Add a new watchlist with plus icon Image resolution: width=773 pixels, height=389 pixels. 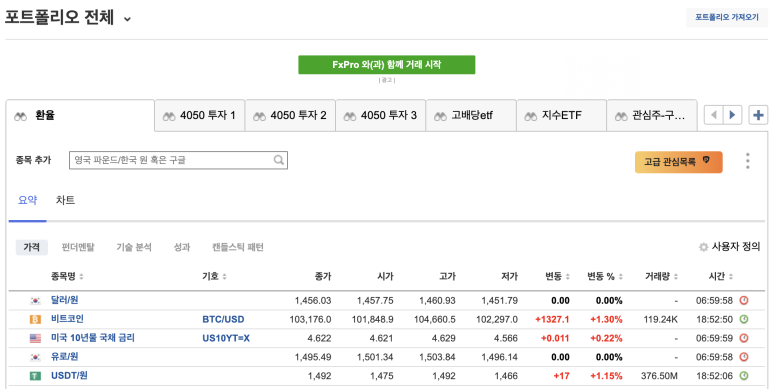[758, 115]
